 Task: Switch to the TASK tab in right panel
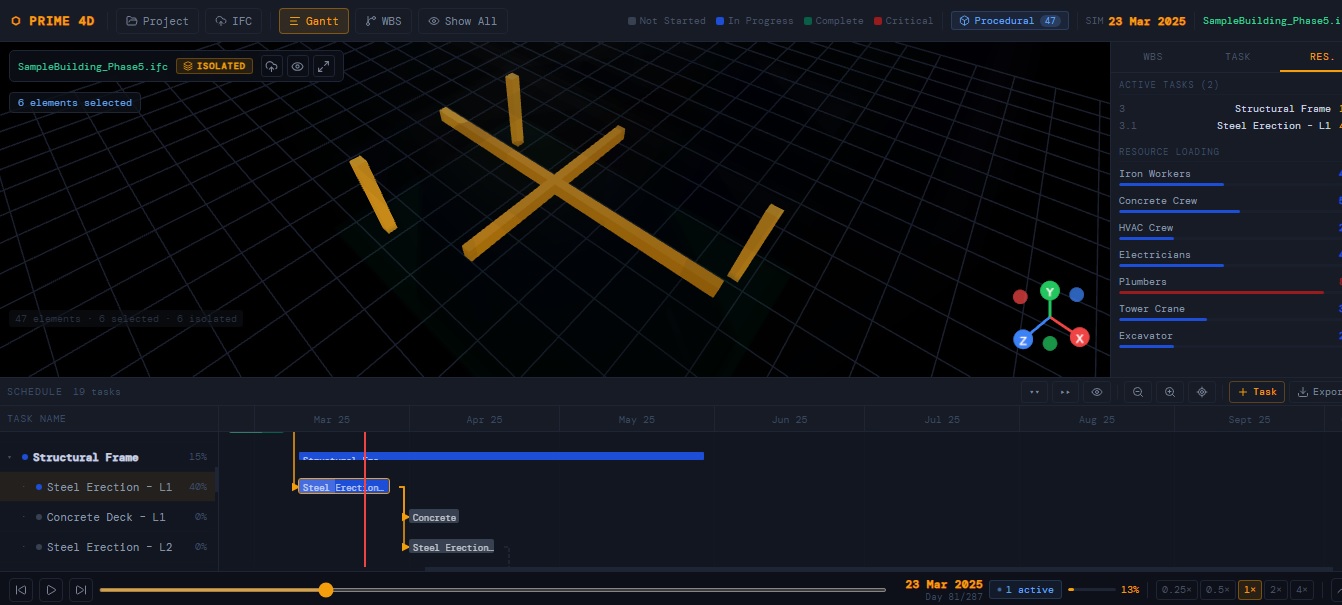tap(1237, 57)
